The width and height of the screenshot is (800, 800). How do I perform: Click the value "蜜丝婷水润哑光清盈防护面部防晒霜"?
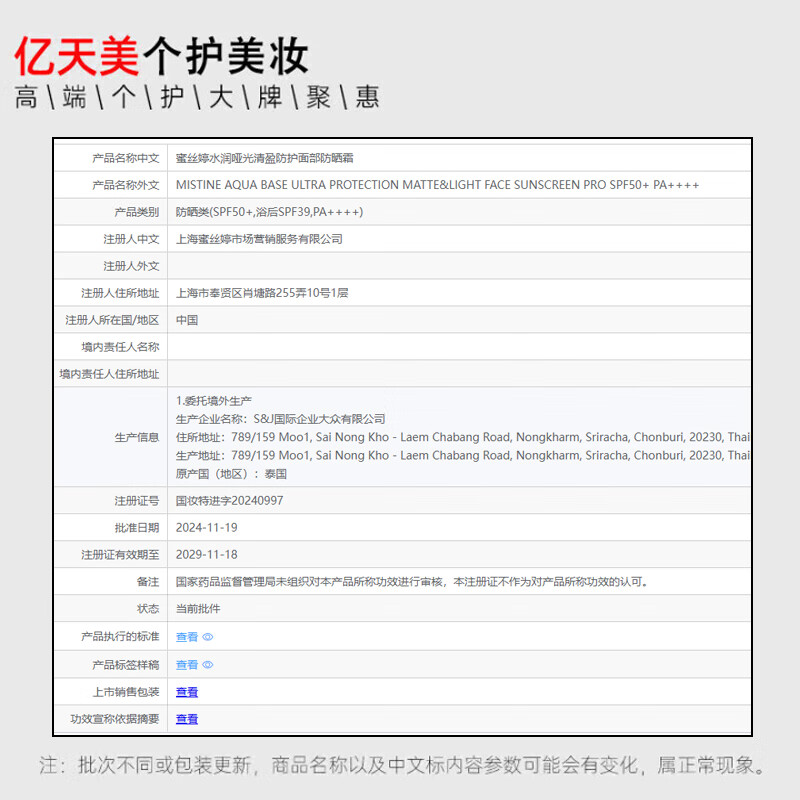coord(265,158)
